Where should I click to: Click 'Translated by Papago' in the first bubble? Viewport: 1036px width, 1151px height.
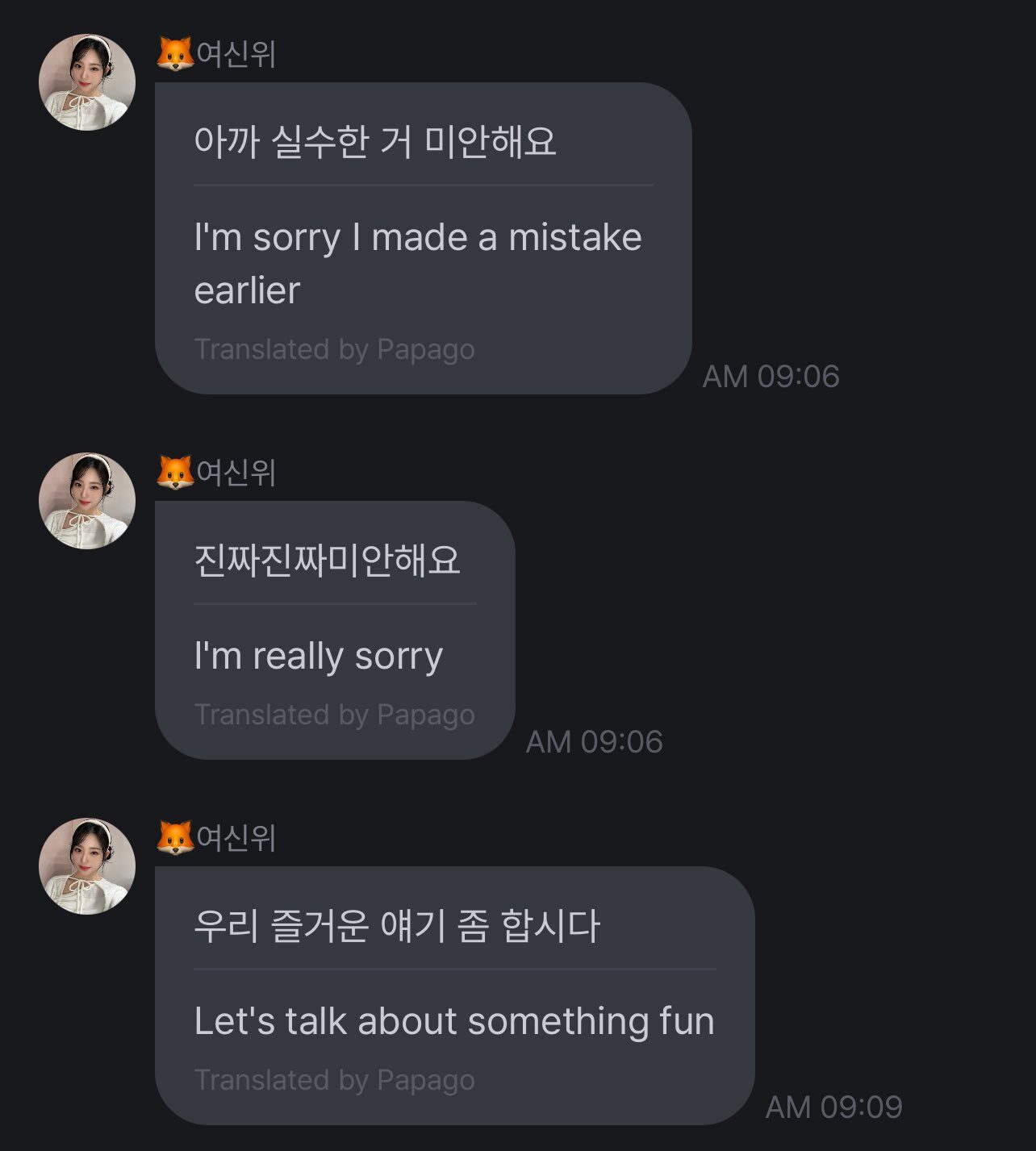point(334,349)
